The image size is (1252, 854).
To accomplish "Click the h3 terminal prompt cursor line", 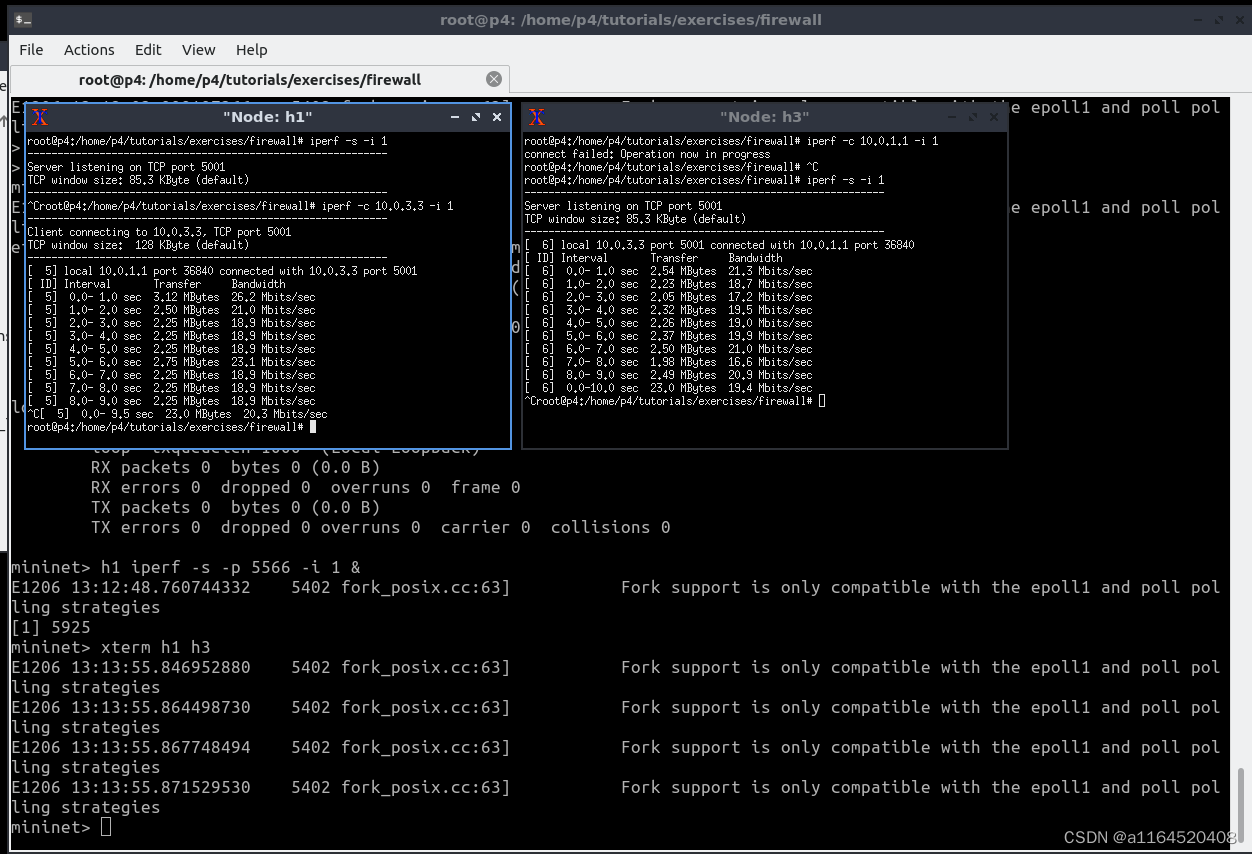I will tap(675, 401).
